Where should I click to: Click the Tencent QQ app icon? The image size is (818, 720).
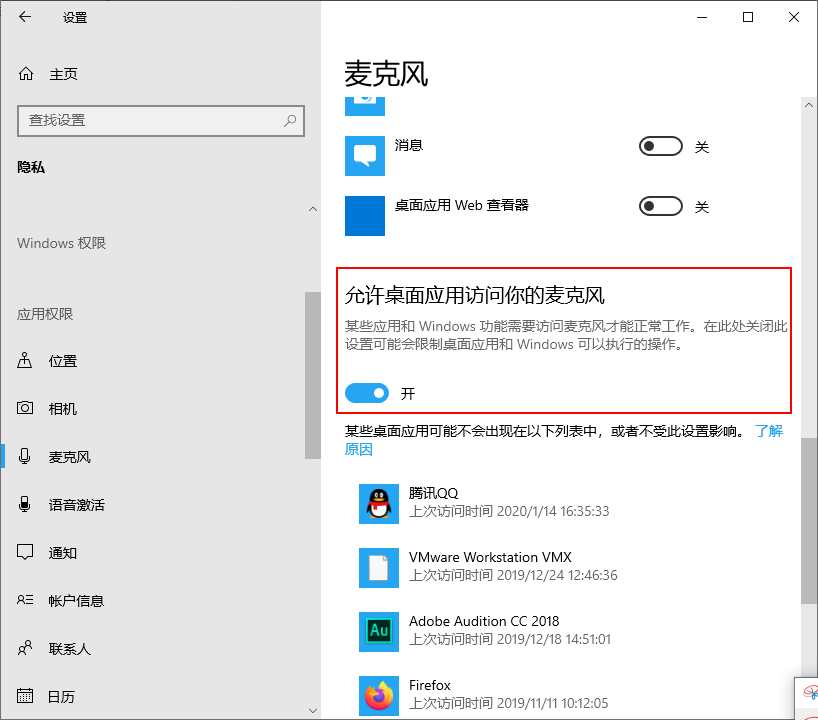pyautogui.click(x=379, y=504)
